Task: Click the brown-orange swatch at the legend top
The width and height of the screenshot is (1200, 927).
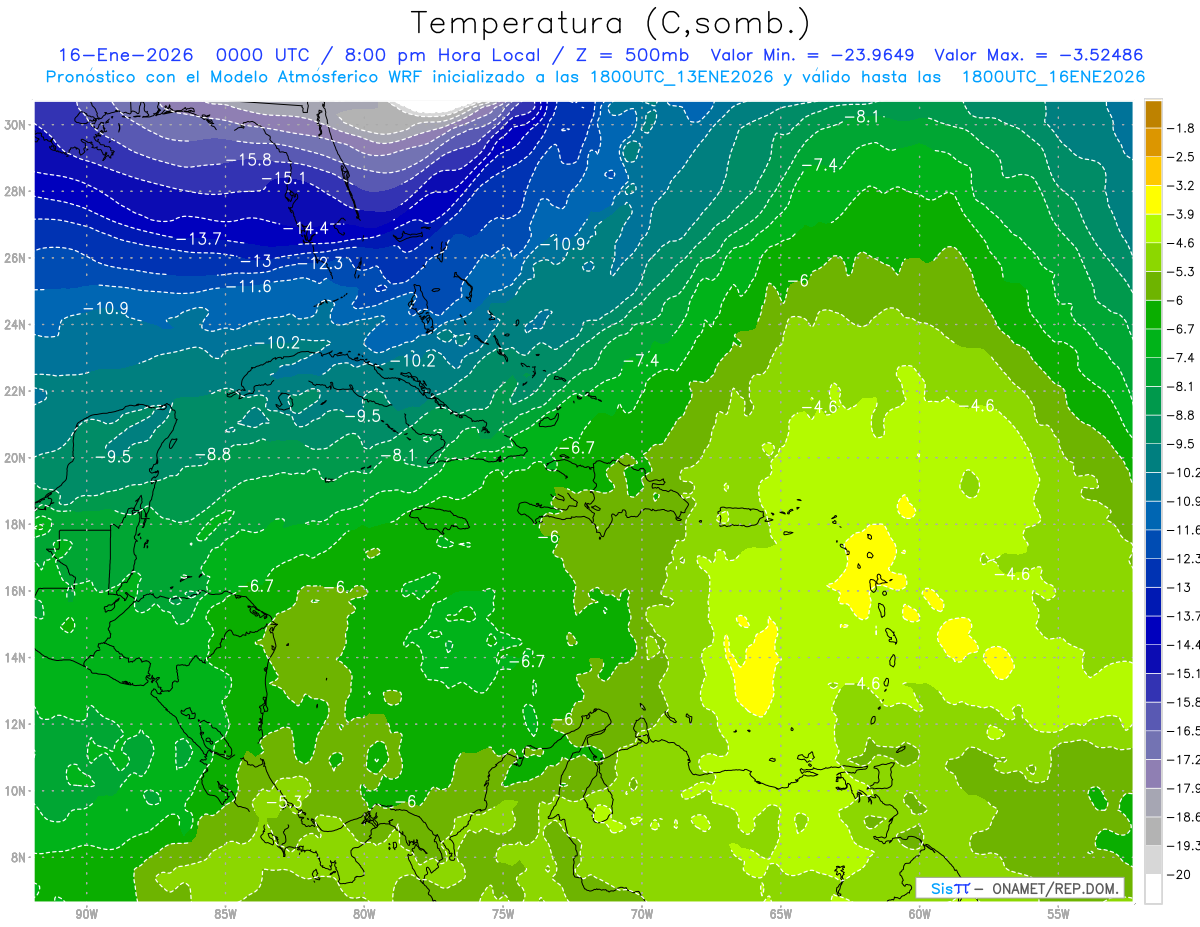Action: [1153, 114]
